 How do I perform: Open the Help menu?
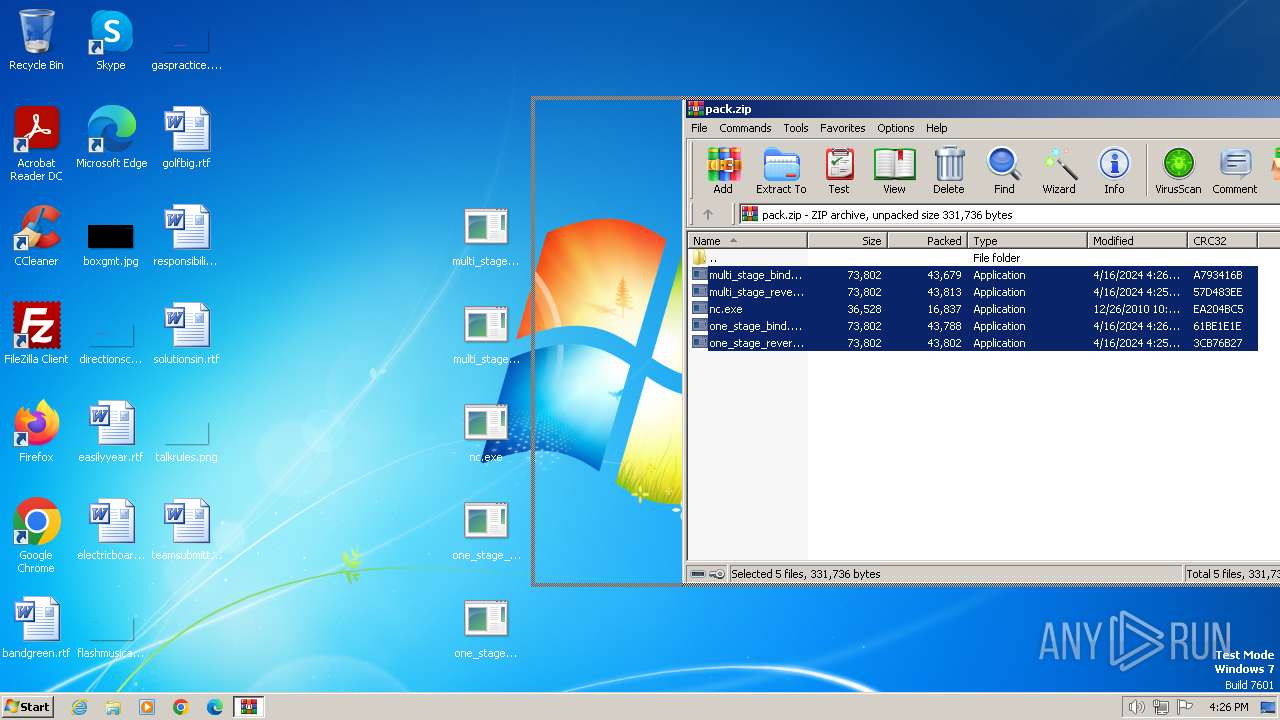click(937, 128)
